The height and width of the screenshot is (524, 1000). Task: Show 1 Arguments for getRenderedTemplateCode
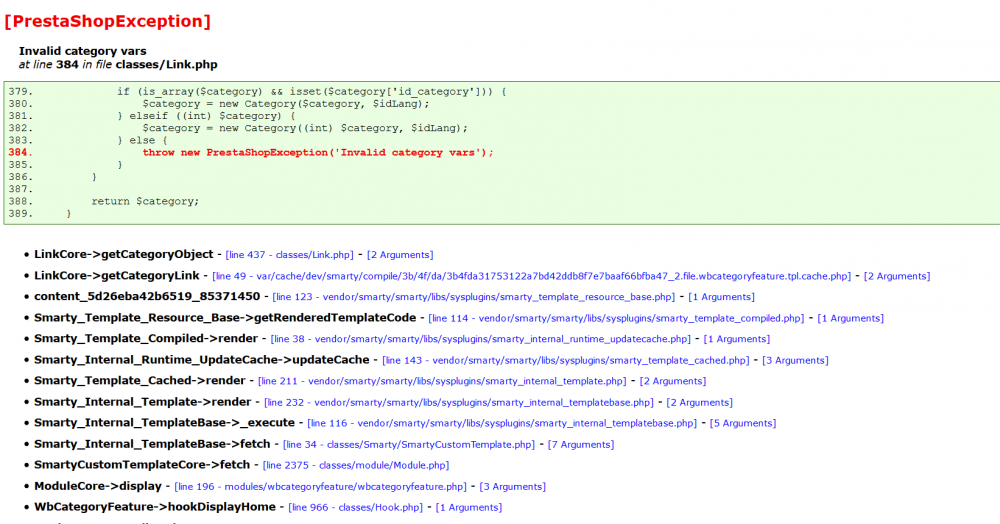tap(851, 318)
